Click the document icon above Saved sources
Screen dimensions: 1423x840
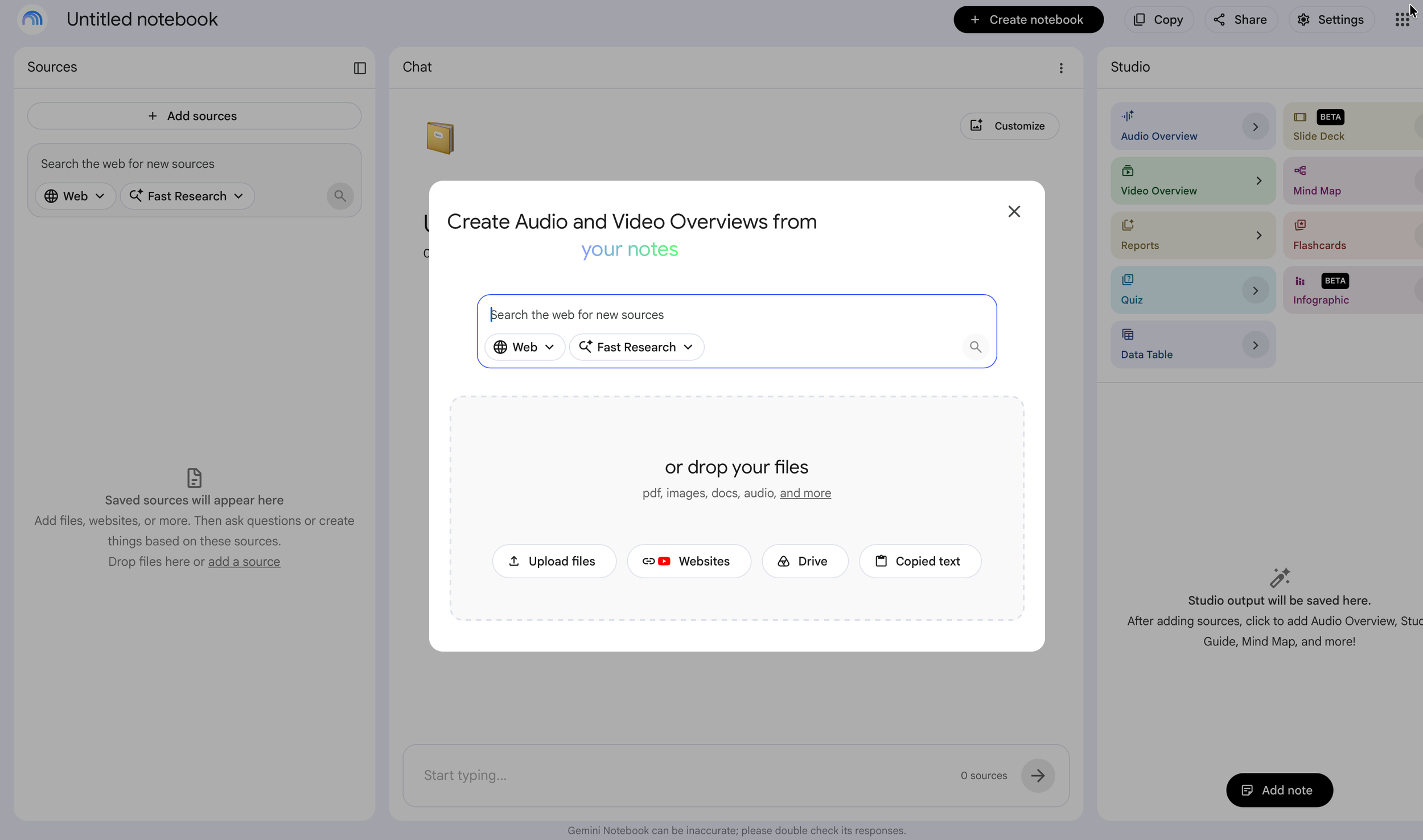(194, 478)
